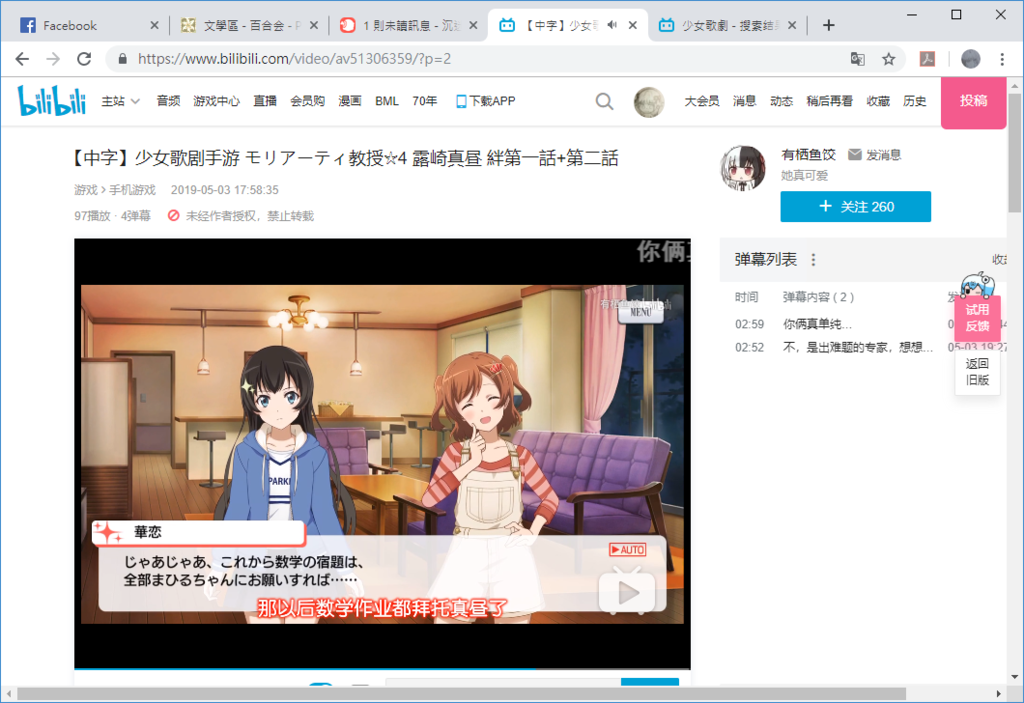Click the 大会员 link
The image size is (1024, 703).
pyautogui.click(x=701, y=101)
